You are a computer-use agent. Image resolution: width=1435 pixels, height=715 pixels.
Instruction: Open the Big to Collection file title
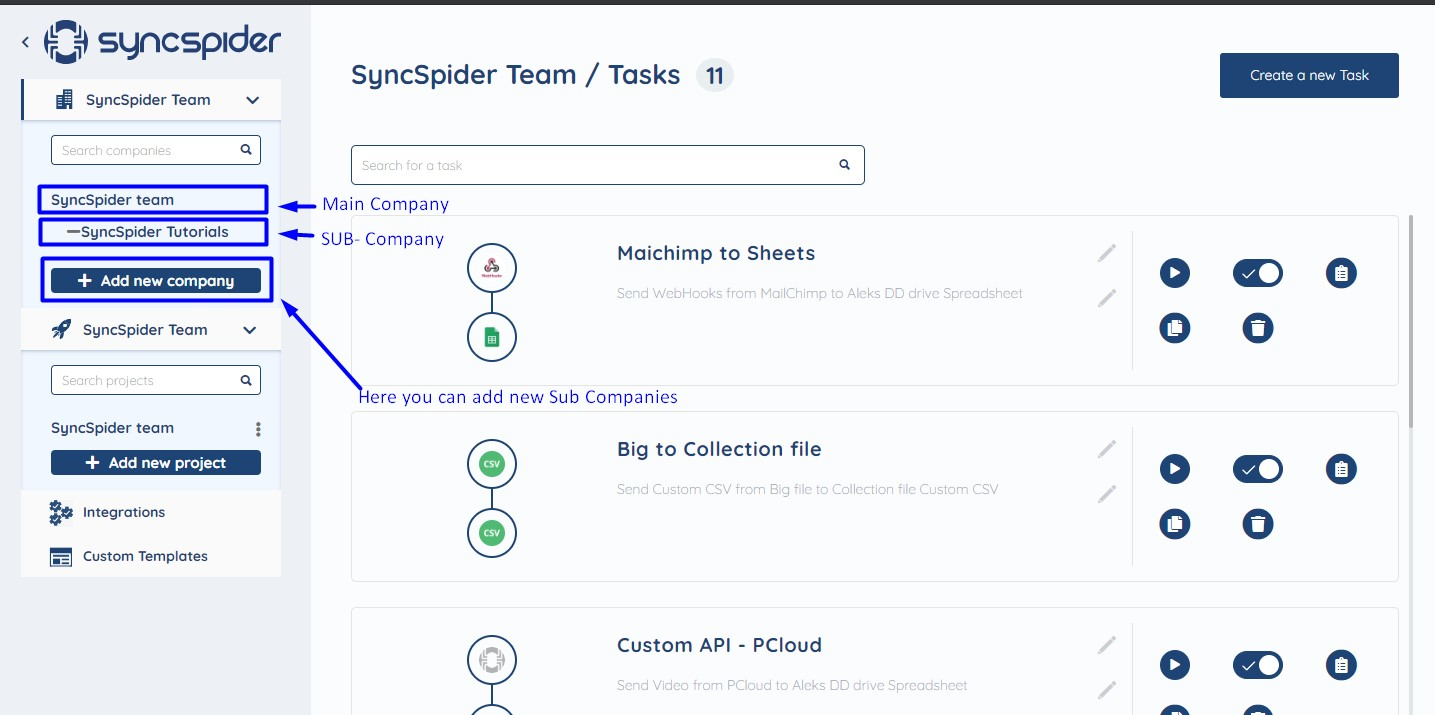tap(719, 449)
